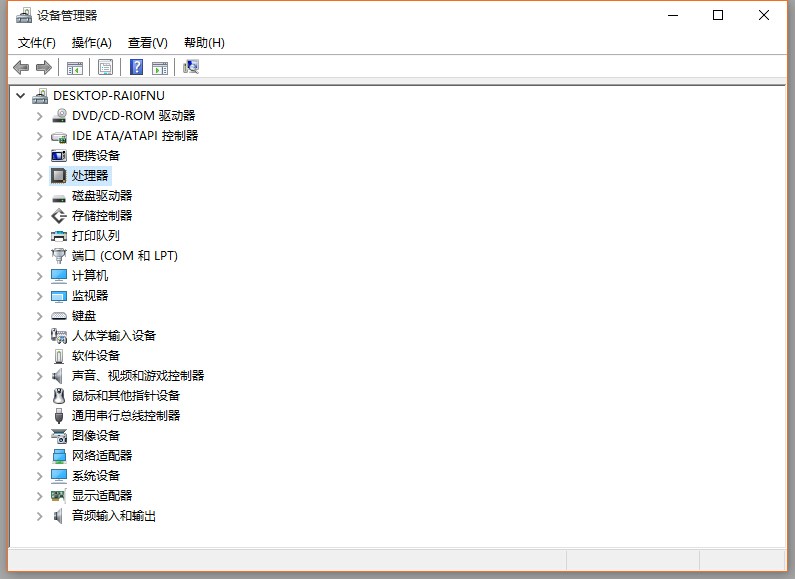Click the 图像设备 camera icon

59,436
